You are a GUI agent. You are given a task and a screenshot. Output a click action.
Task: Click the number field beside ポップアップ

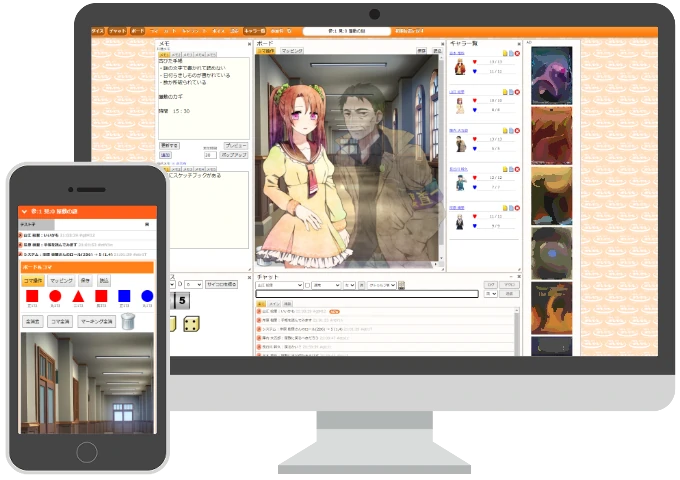(210, 155)
